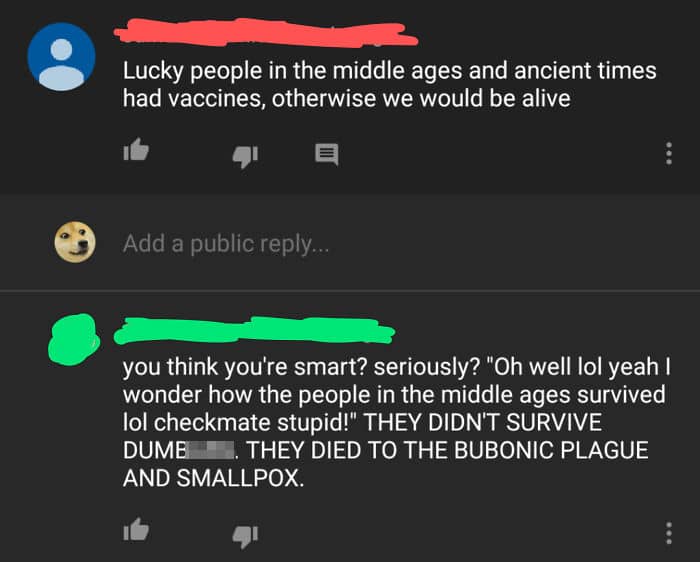
Task: Click the pixelated censored word in the reply
Action: coord(210,450)
